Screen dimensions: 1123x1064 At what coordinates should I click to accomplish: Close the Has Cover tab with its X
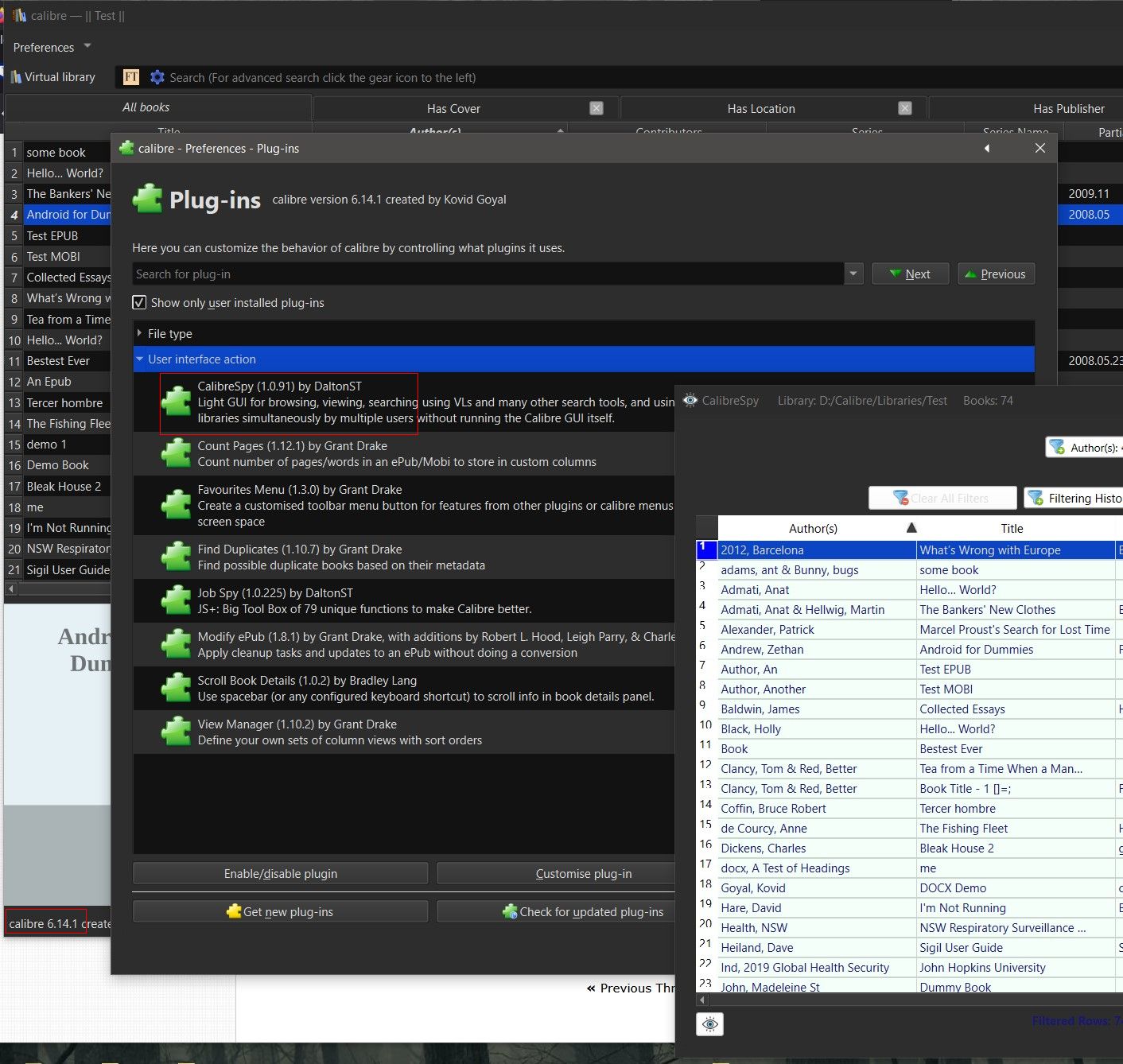click(x=596, y=108)
